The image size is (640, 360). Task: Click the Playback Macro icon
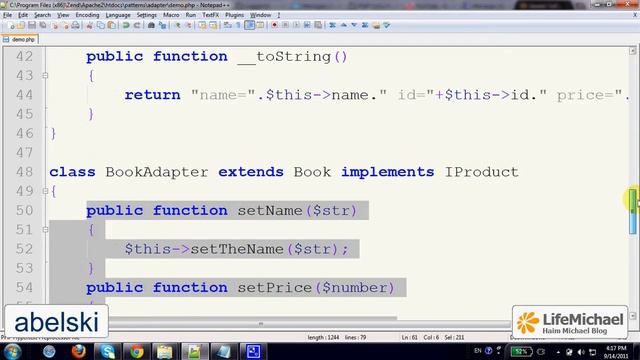pos(296,25)
